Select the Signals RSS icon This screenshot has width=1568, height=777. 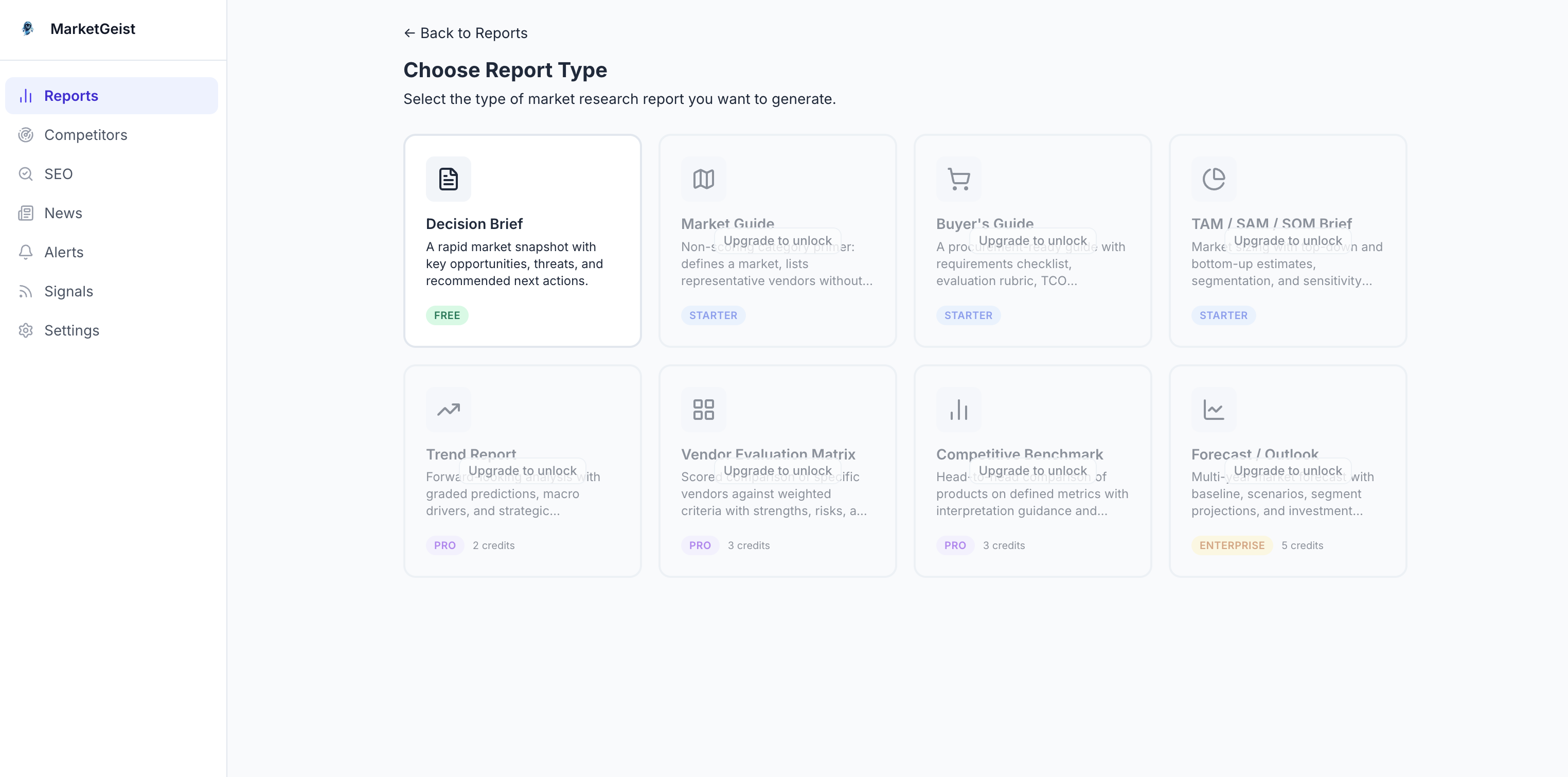[26, 291]
